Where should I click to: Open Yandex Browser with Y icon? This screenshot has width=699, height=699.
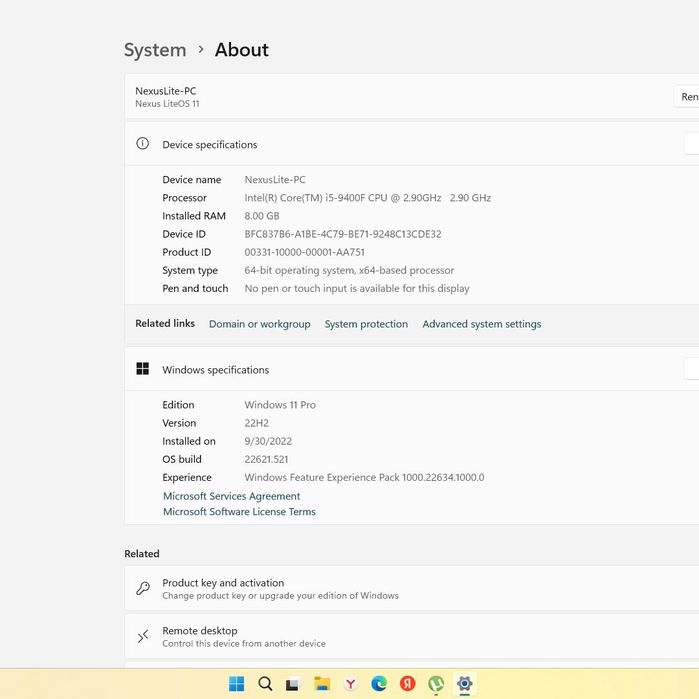tap(350, 683)
